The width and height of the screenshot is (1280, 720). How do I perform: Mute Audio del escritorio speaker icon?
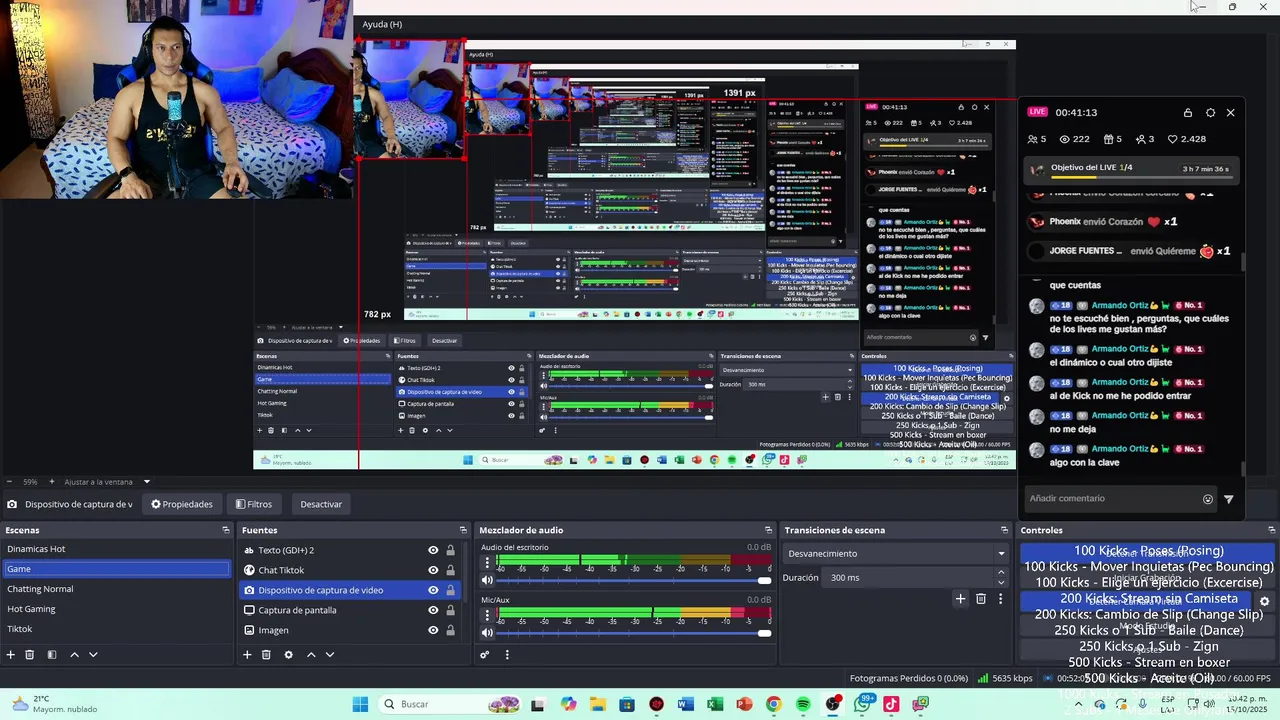[488, 580]
